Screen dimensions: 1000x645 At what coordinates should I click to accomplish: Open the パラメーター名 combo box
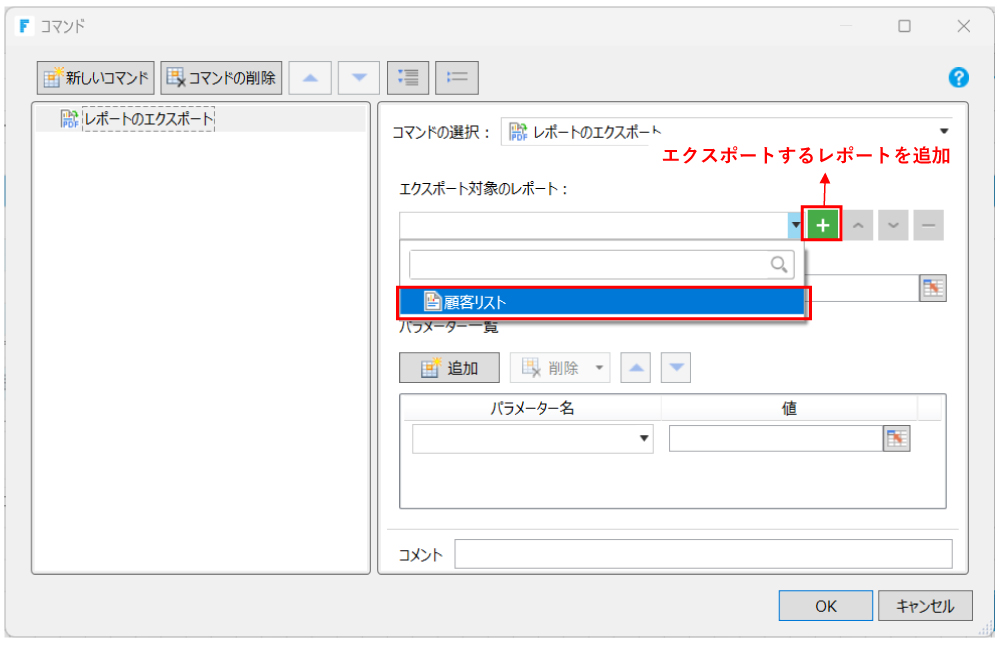pyautogui.click(x=643, y=439)
